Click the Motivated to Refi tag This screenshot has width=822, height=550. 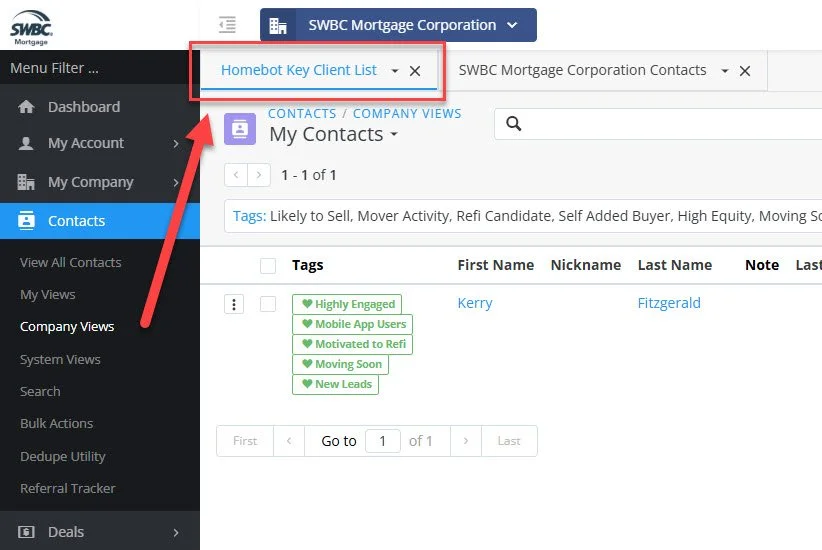tap(352, 344)
